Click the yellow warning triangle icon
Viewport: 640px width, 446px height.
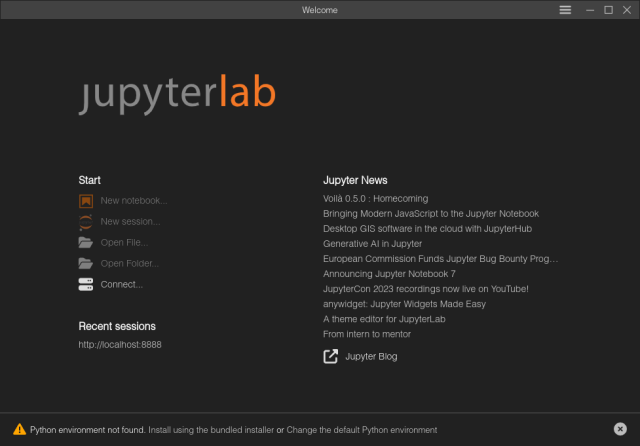(20, 429)
